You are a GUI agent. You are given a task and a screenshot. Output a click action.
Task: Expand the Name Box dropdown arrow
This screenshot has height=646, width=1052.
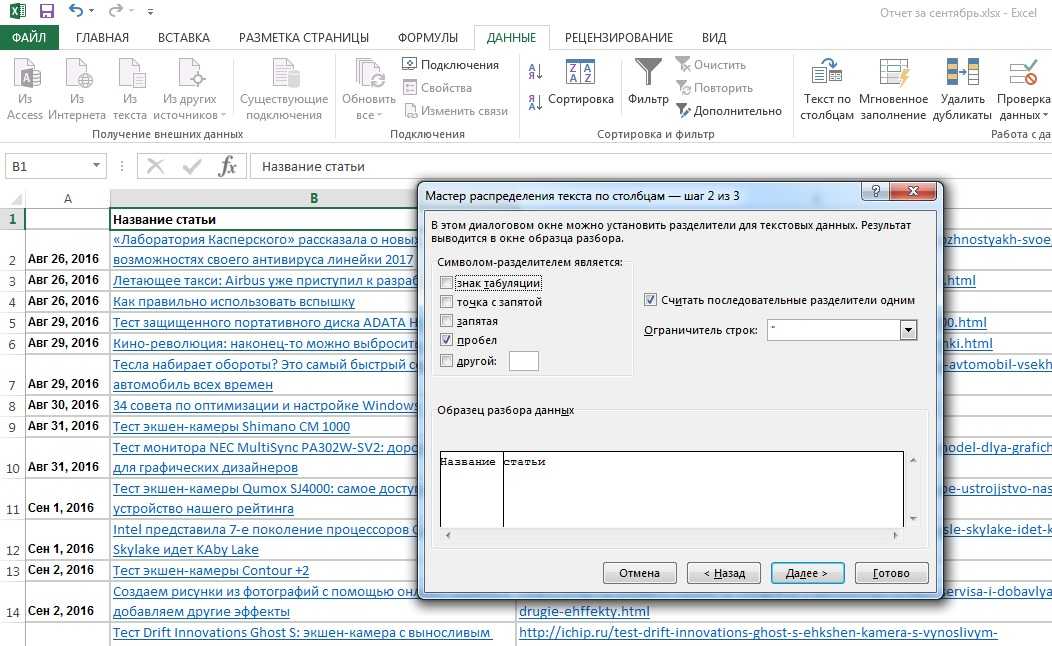[x=97, y=166]
